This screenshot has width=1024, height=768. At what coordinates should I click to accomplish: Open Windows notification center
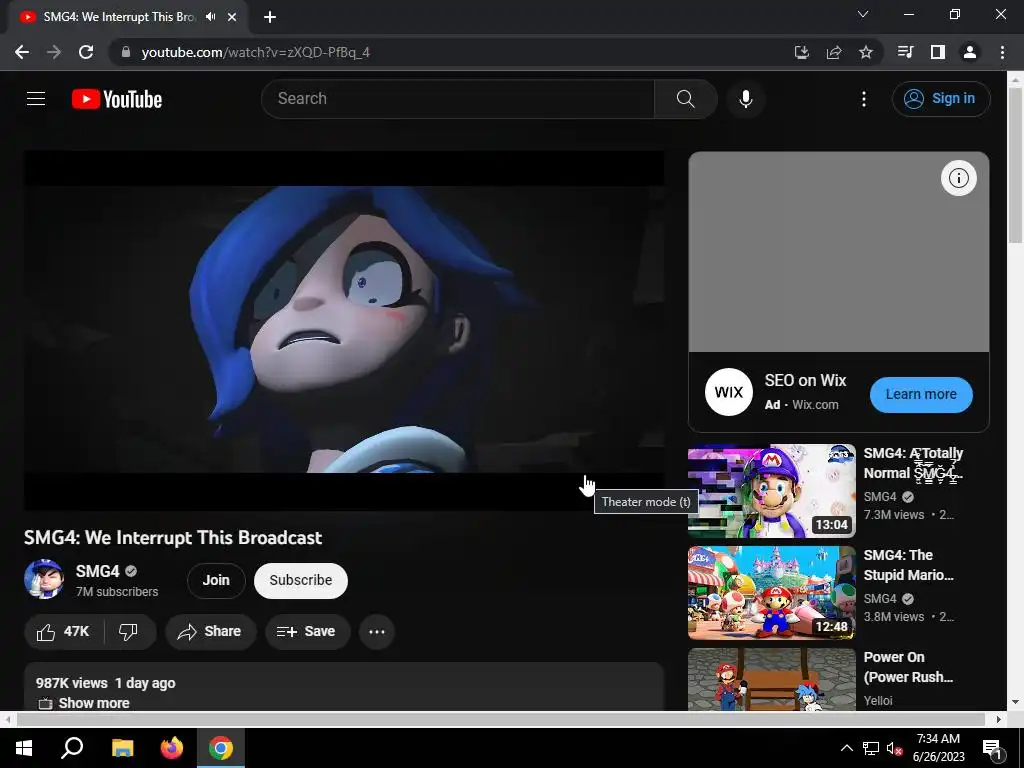coord(992,748)
